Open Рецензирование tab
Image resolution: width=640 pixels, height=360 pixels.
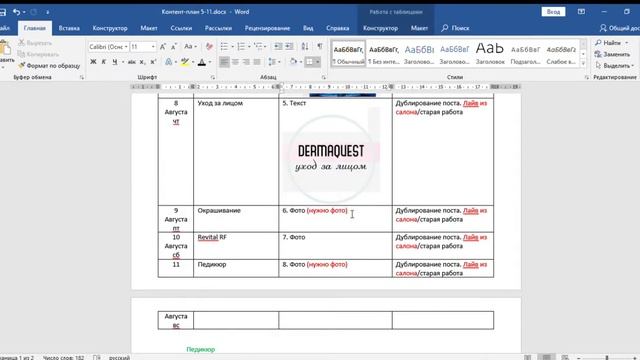(x=267, y=28)
